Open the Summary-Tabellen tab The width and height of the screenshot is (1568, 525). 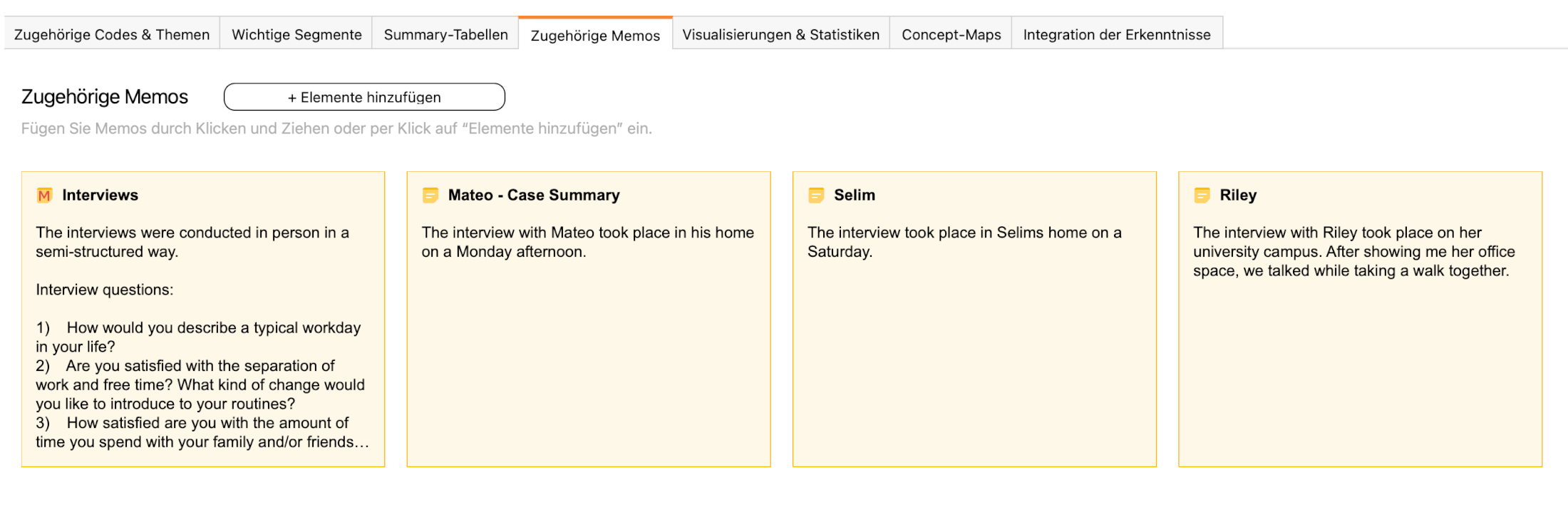445,34
